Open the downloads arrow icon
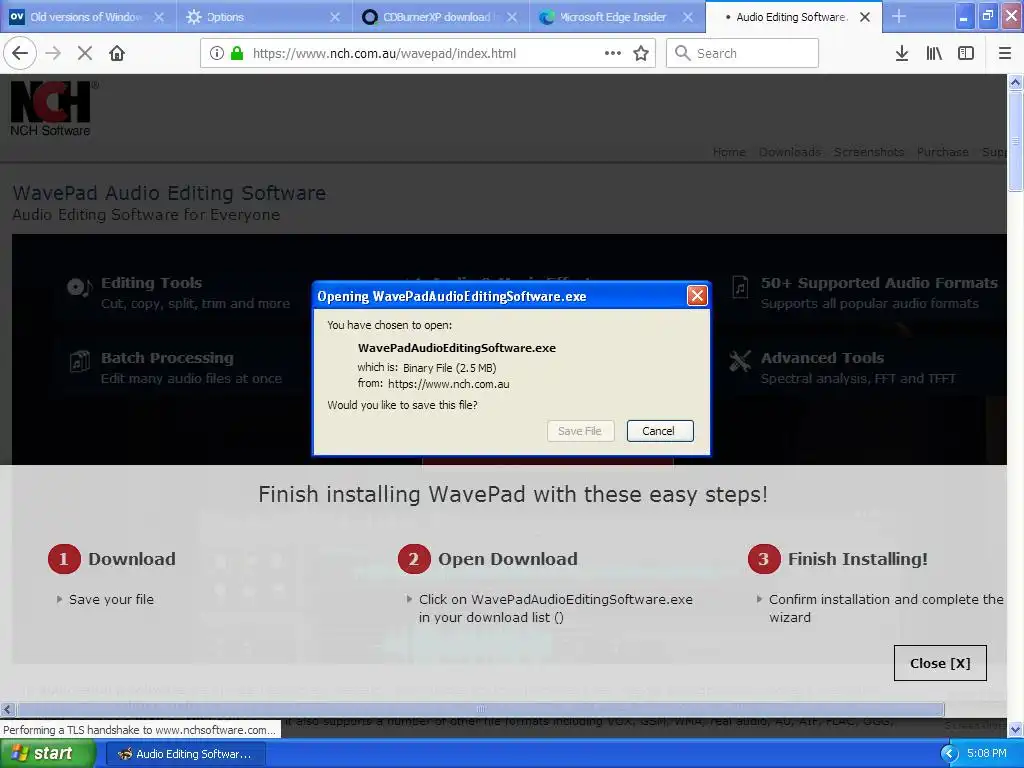Image resolution: width=1024 pixels, height=768 pixels. [x=901, y=53]
